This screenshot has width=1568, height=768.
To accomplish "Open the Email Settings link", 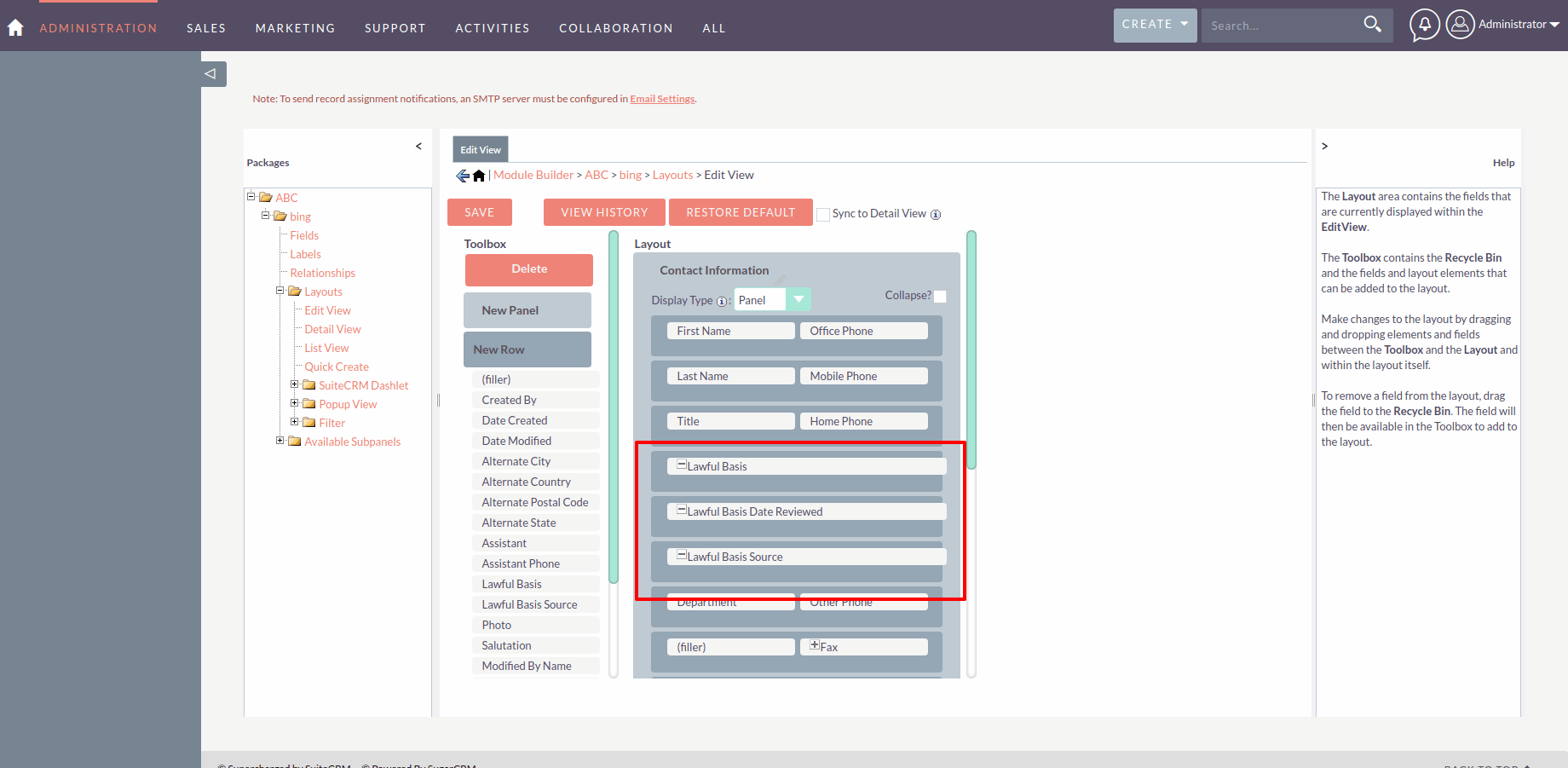I will pos(662,99).
